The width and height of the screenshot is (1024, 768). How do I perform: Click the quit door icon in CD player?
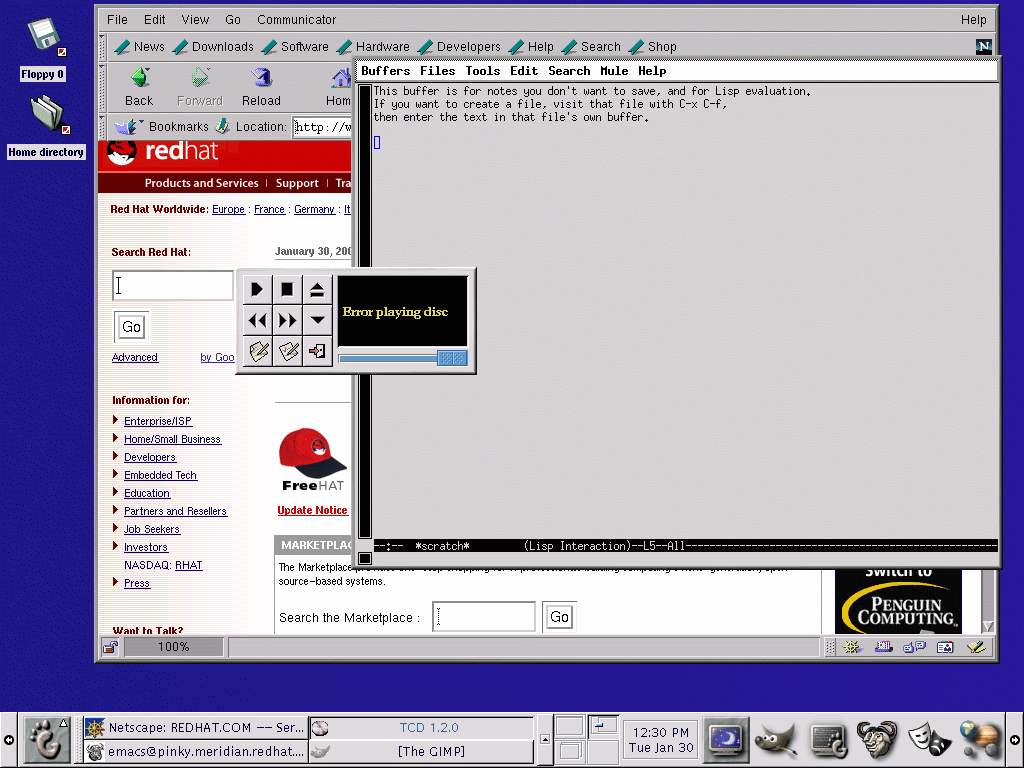point(317,351)
